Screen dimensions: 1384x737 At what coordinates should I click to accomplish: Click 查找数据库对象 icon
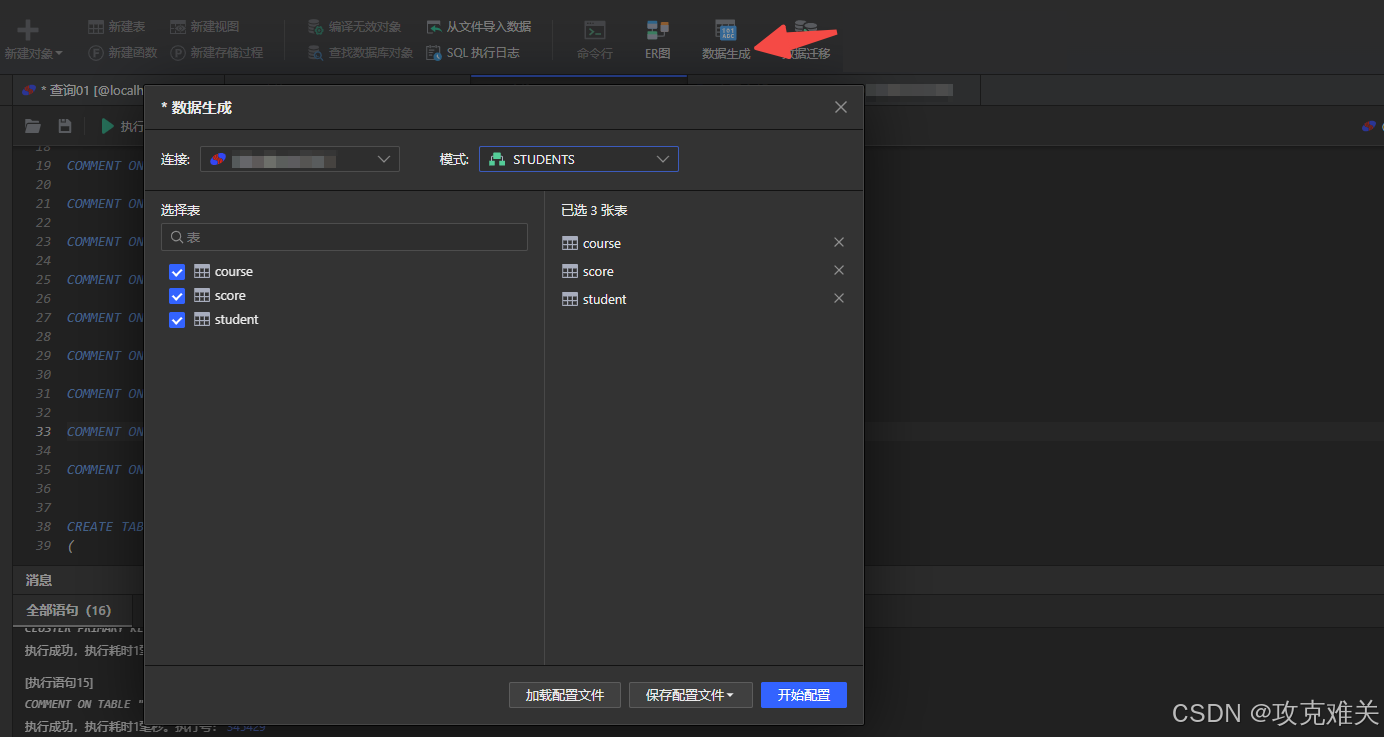360,53
